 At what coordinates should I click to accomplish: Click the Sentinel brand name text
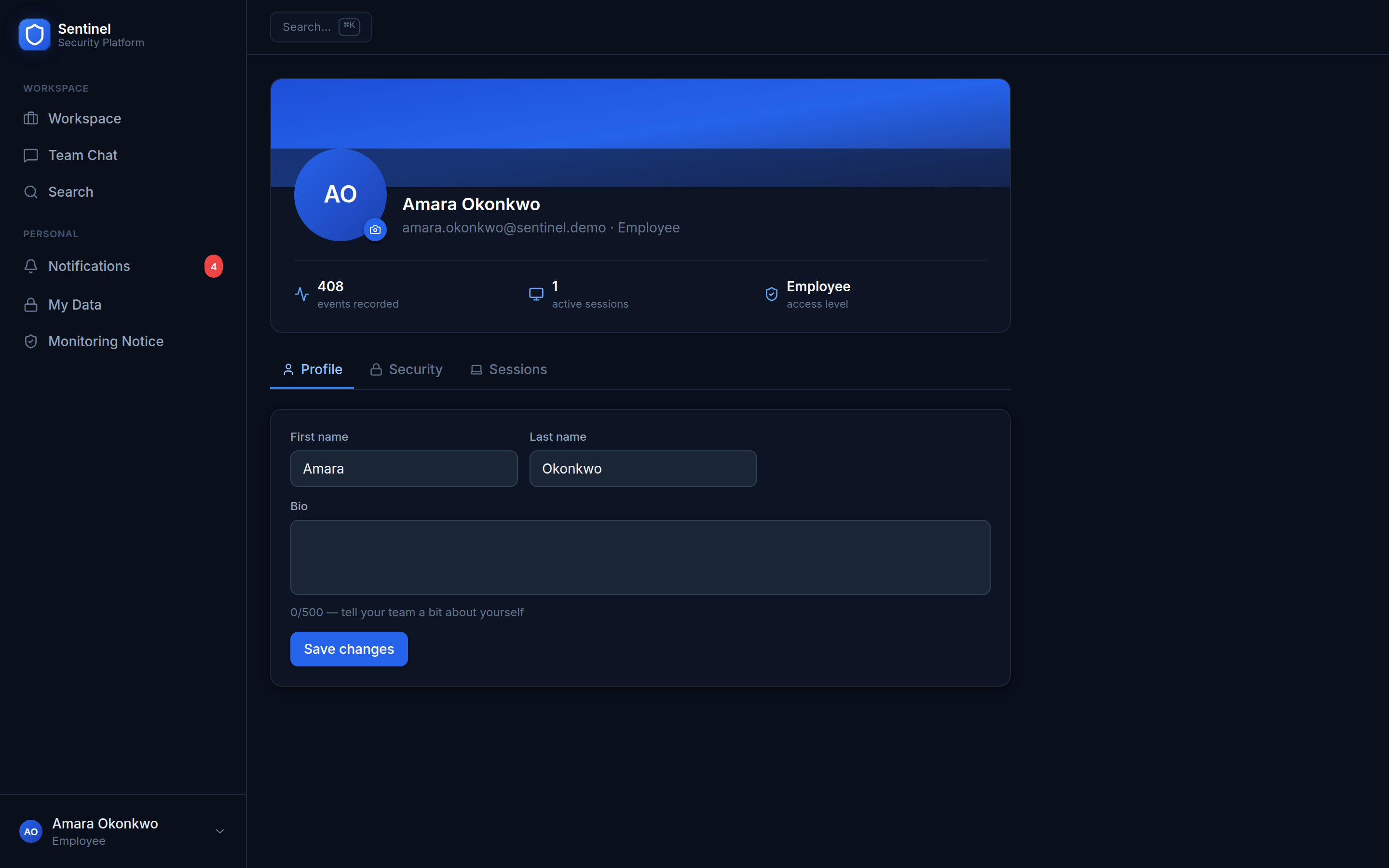(84, 29)
